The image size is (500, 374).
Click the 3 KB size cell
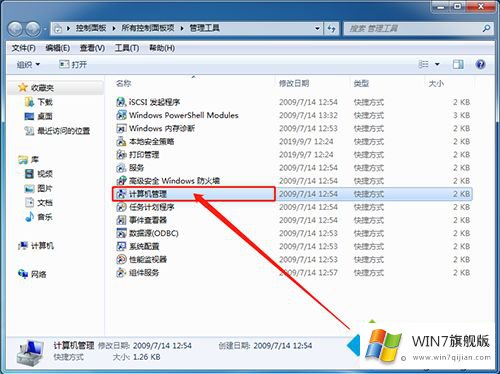pos(461,115)
